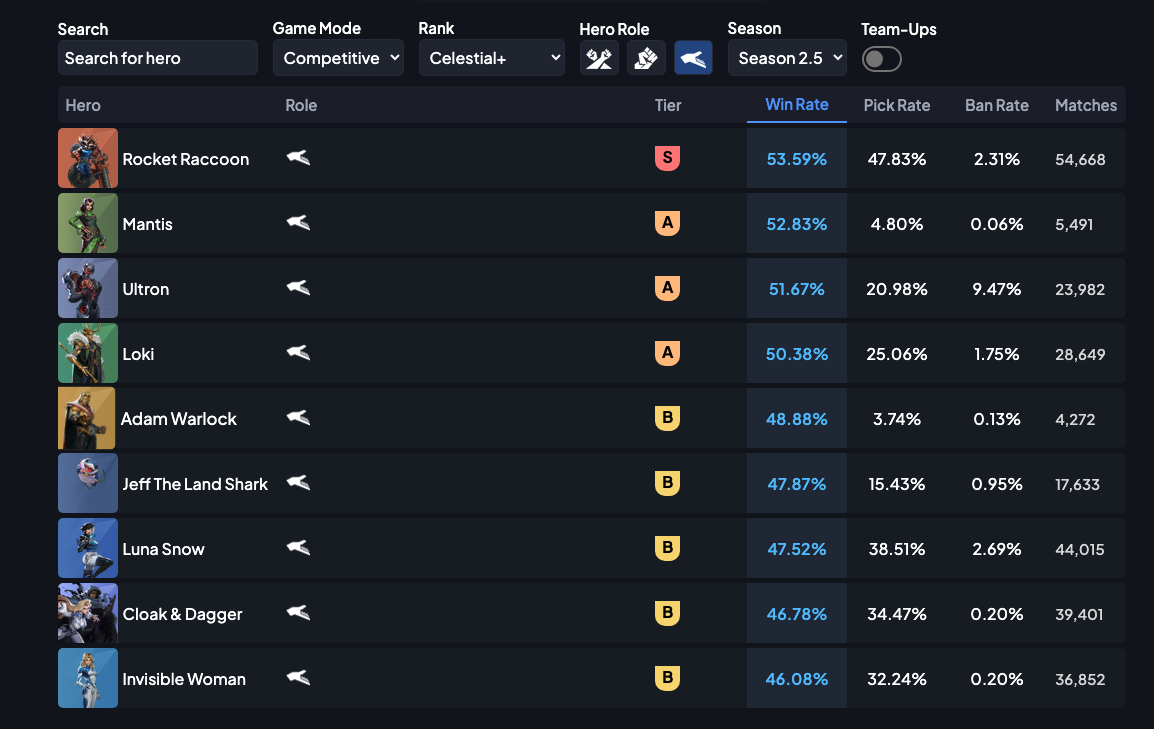Click the 54,668 matches value
This screenshot has width=1154, height=729.
click(1080, 160)
